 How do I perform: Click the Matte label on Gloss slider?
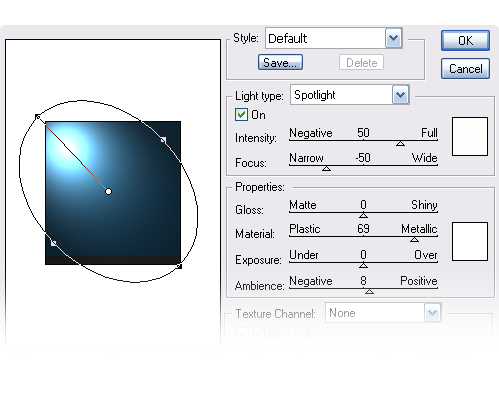pyautogui.click(x=303, y=205)
